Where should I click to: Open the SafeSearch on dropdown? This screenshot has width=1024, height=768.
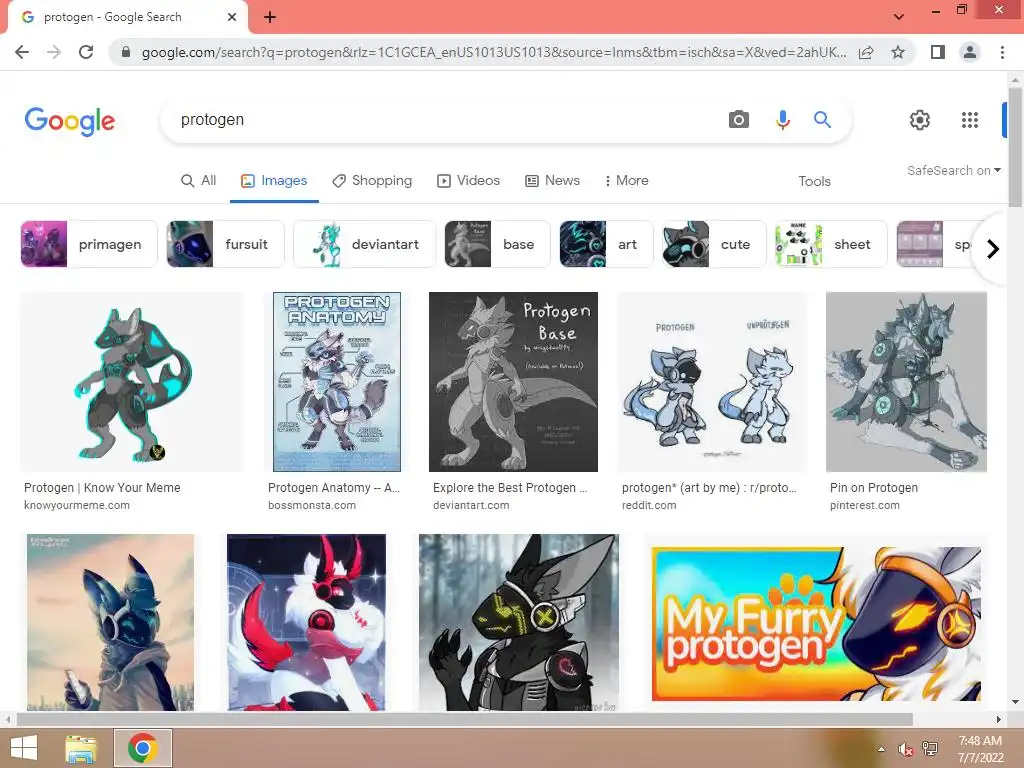(x=953, y=170)
